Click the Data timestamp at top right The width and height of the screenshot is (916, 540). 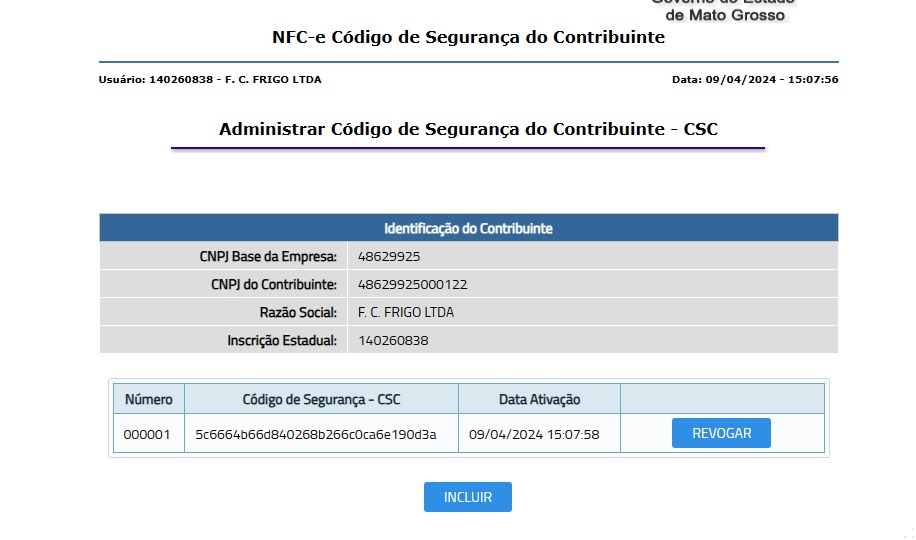pos(755,79)
